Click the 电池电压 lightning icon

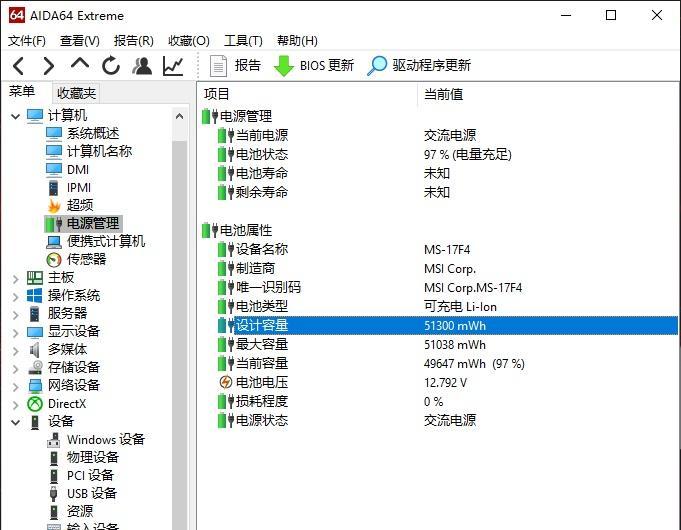point(225,382)
